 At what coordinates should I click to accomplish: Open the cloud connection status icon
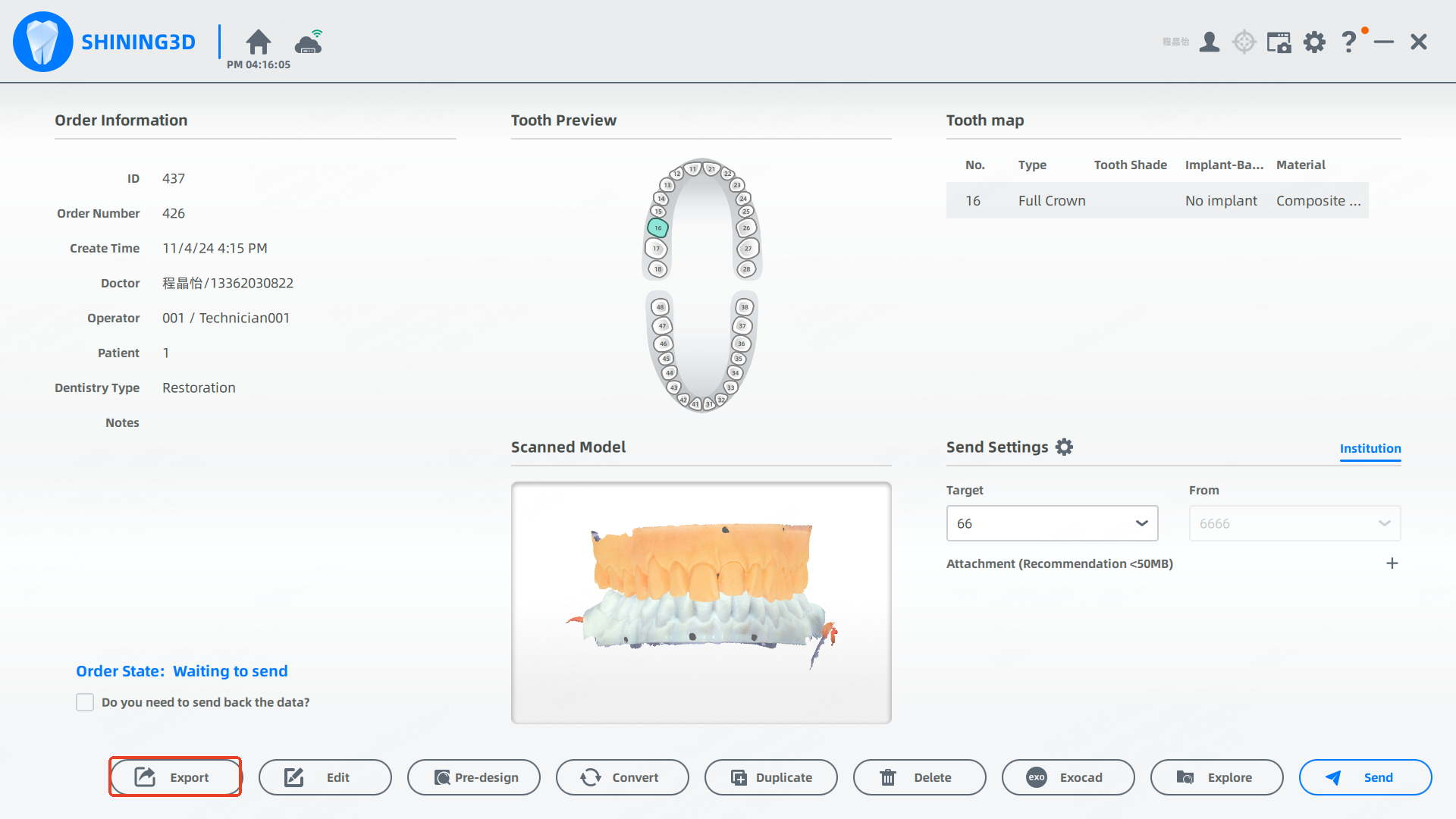coord(309,42)
